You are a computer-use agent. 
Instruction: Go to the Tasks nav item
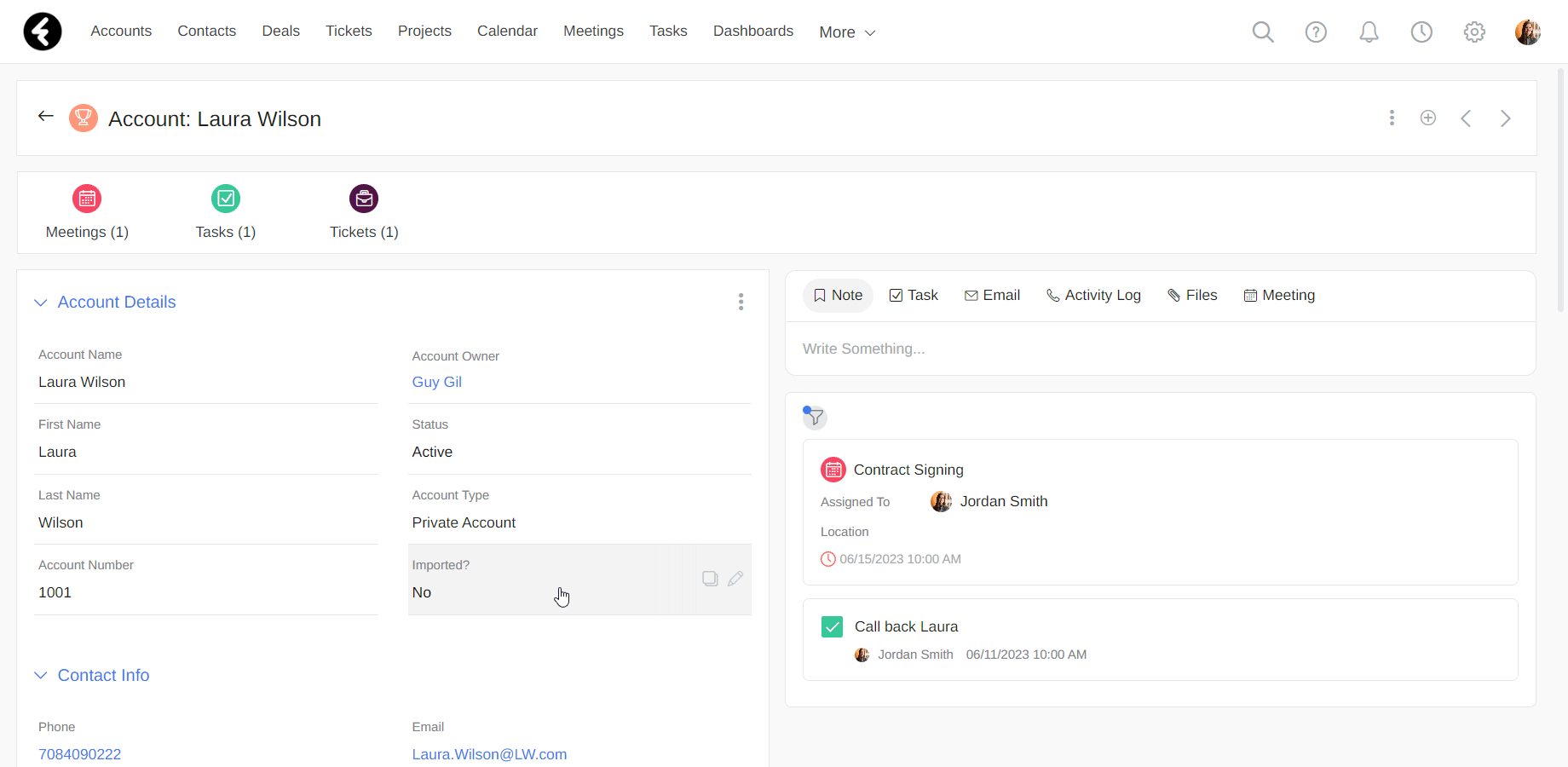668,31
